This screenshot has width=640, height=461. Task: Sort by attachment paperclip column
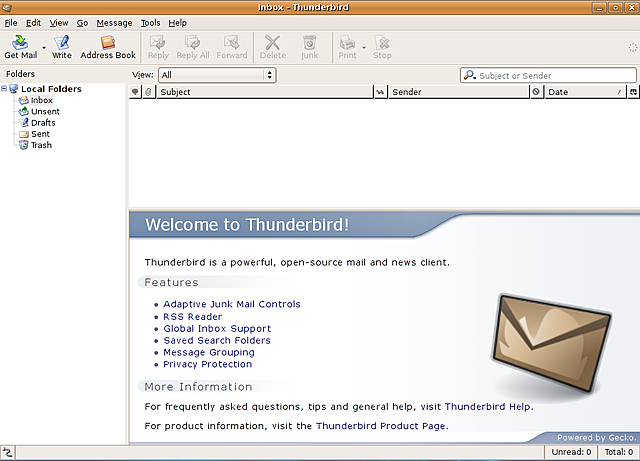149,92
